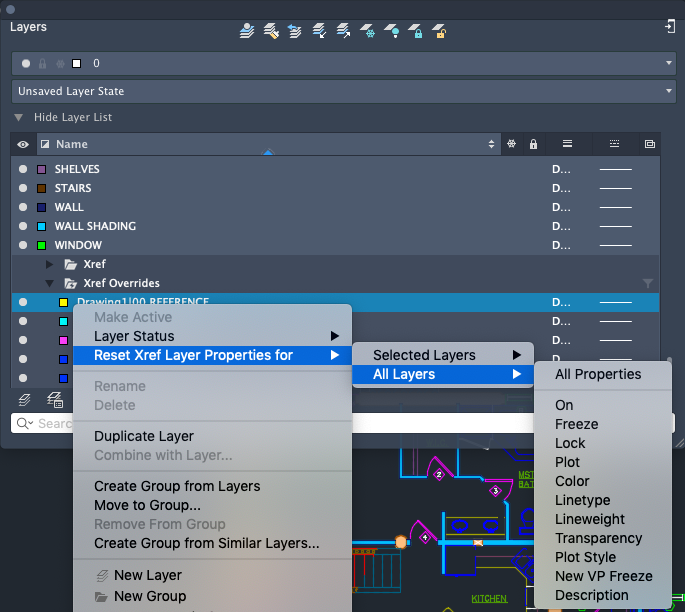Click the Layer Off lightbulb toolbar icon
Image resolution: width=685 pixels, height=612 pixels.
pos(392,31)
